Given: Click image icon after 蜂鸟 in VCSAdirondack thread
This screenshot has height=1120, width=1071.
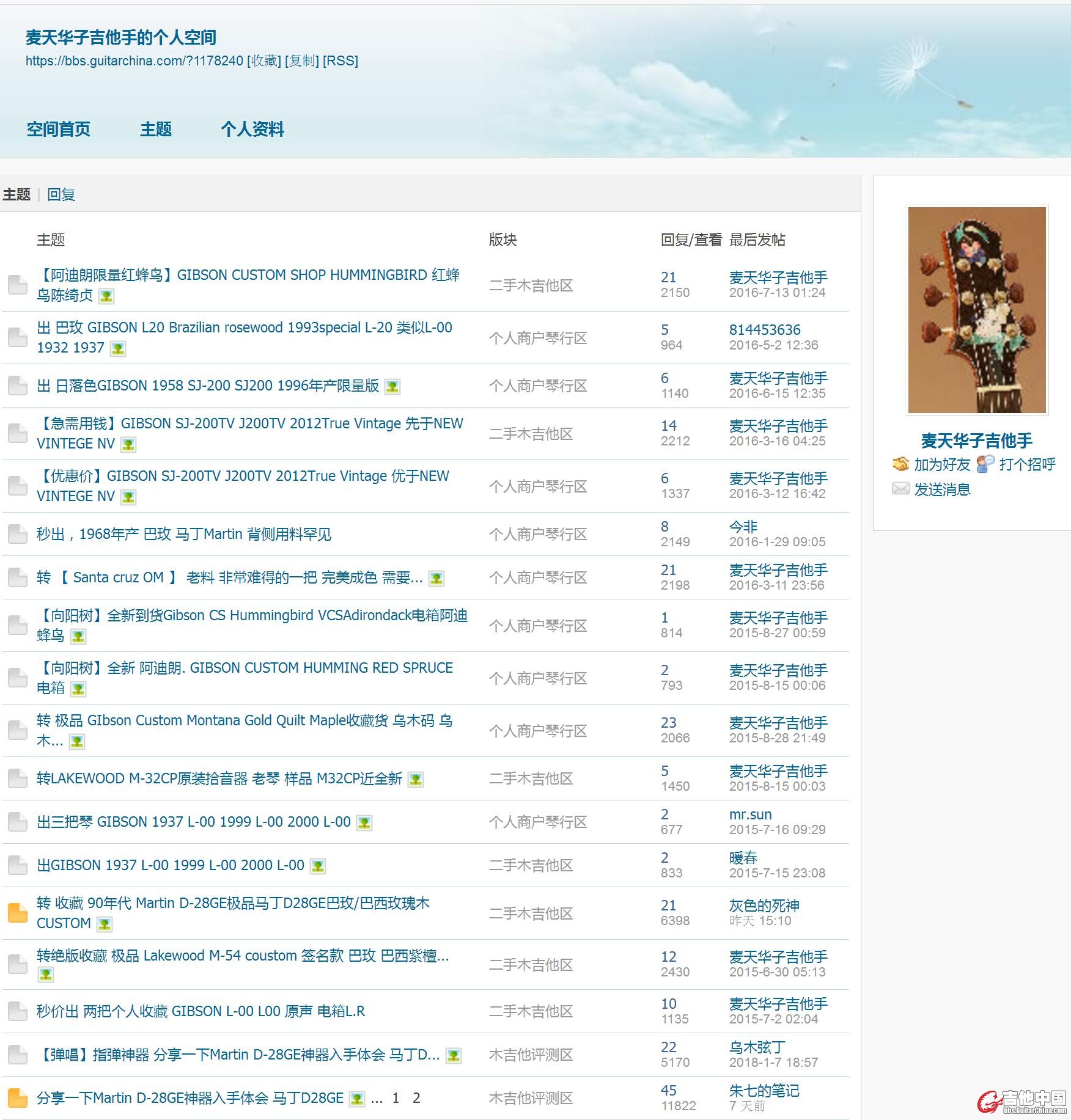Looking at the screenshot, I should coord(78,637).
